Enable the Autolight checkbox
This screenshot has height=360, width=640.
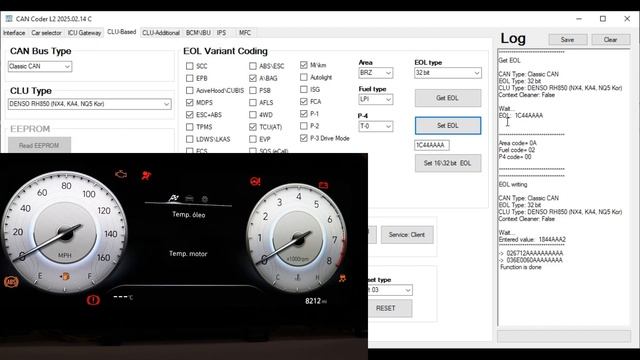(304, 77)
